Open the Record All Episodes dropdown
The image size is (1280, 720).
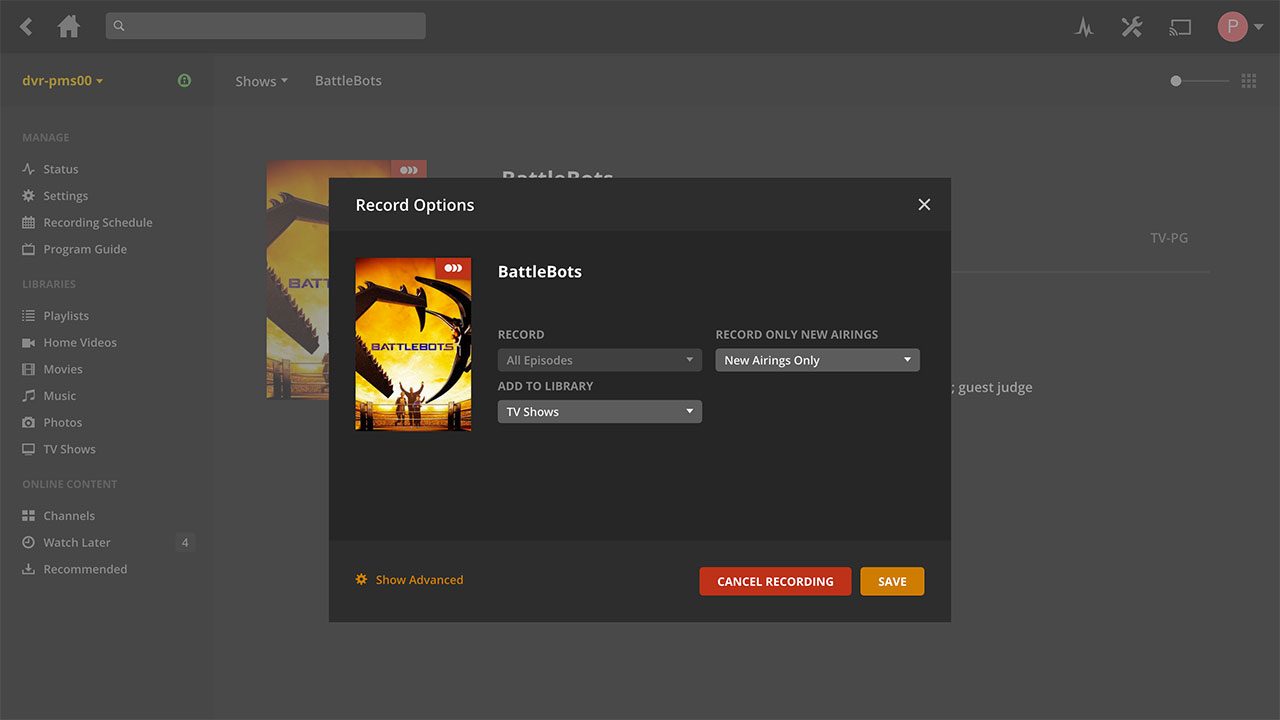coord(600,360)
